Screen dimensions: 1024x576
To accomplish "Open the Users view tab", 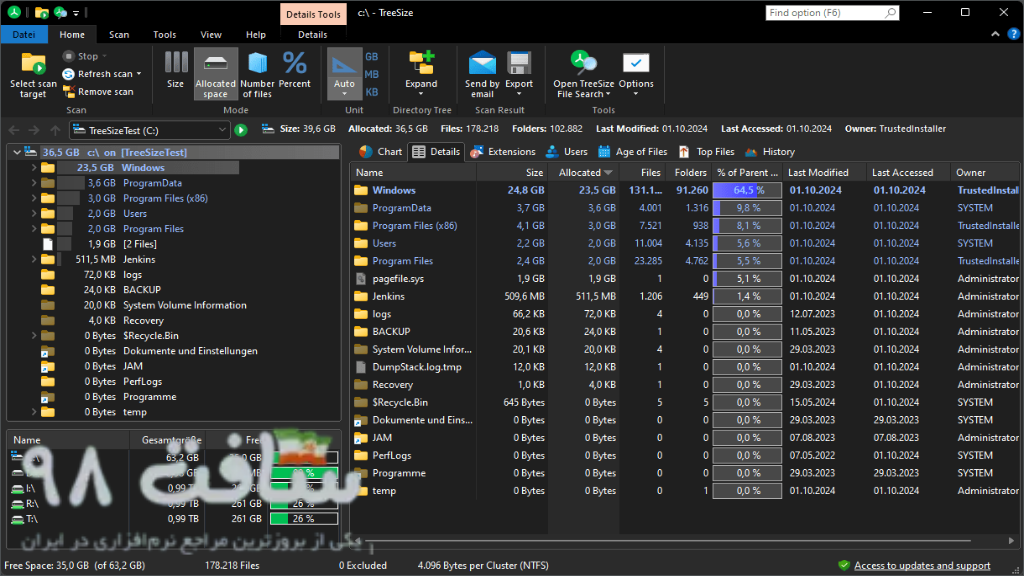I will 566,152.
